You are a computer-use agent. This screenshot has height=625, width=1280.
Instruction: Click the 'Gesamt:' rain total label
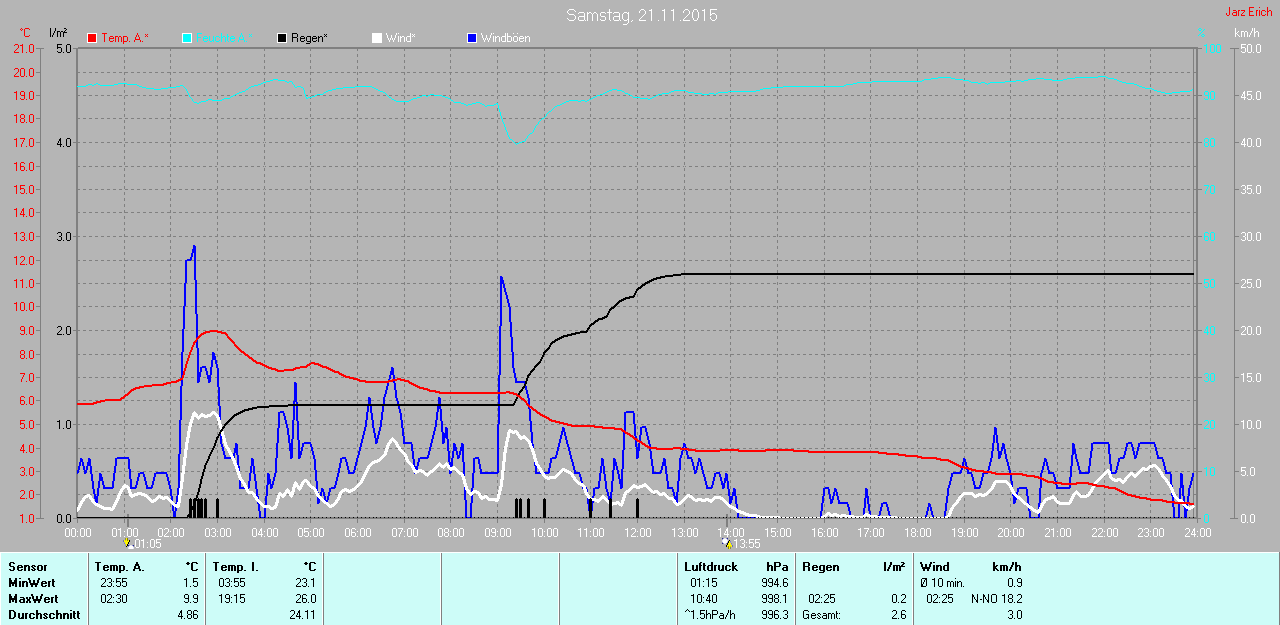tap(821, 615)
